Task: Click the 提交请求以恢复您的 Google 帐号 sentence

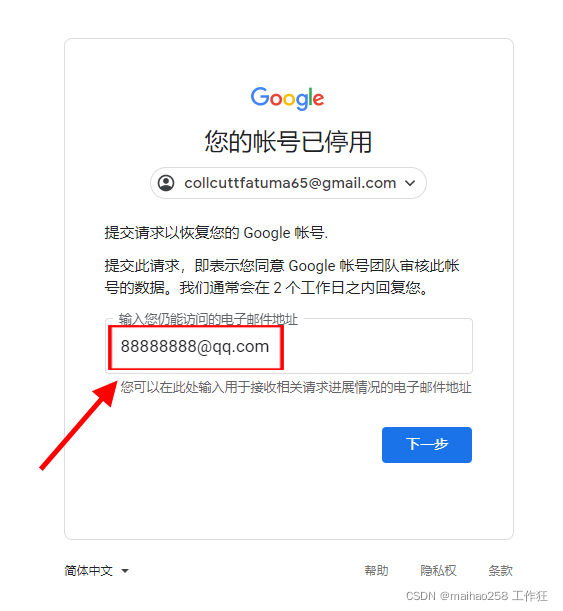Action: coord(216,233)
